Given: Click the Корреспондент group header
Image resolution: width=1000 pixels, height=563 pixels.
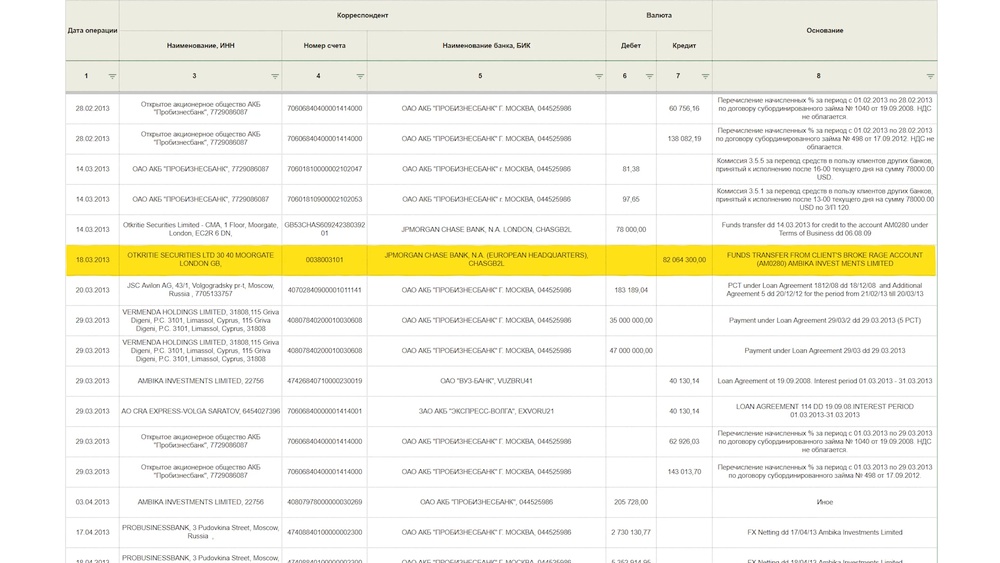Looking at the screenshot, I should (362, 16).
